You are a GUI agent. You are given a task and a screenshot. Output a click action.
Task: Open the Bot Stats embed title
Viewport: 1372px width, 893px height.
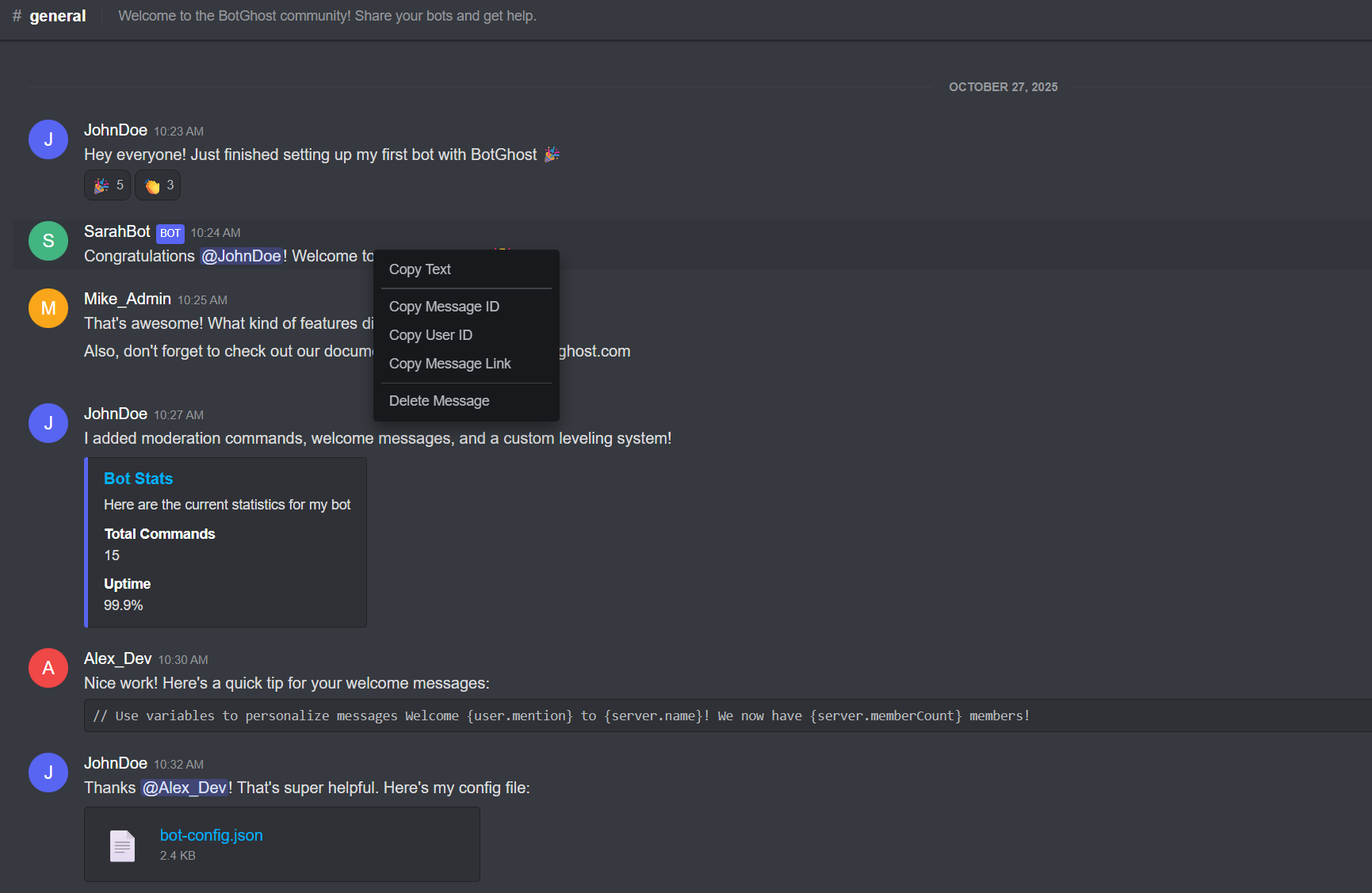point(138,479)
